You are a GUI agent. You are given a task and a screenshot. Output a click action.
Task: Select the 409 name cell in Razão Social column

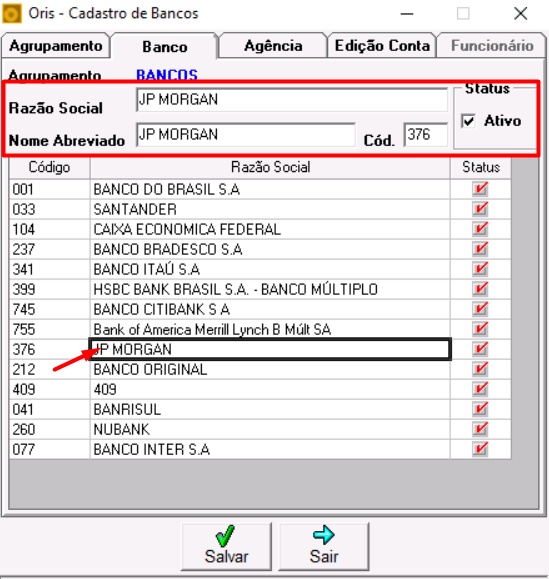[x=270, y=389]
